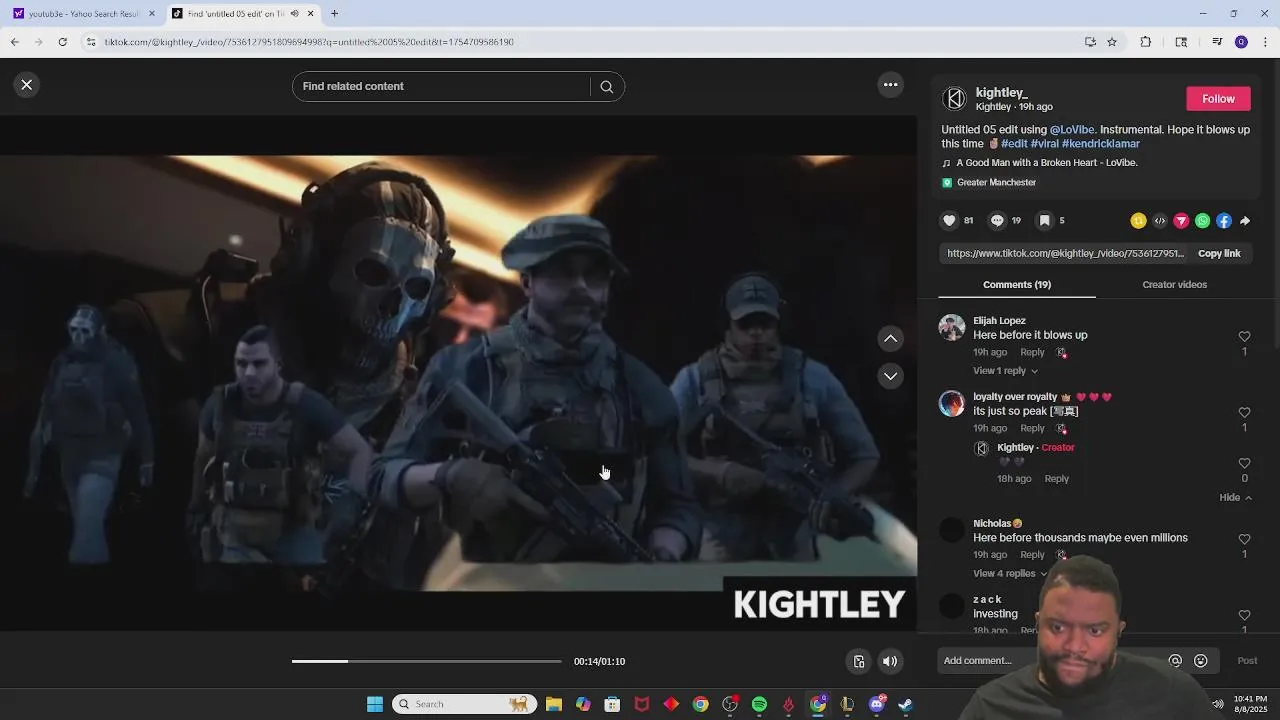The image size is (1280, 720).
Task: Open the #edit hashtag
Action: [1014, 144]
